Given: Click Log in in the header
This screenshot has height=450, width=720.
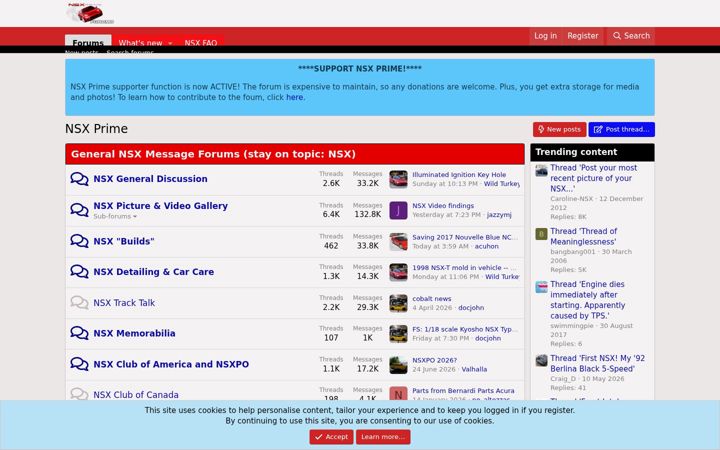Looking at the screenshot, I should pyautogui.click(x=545, y=36).
